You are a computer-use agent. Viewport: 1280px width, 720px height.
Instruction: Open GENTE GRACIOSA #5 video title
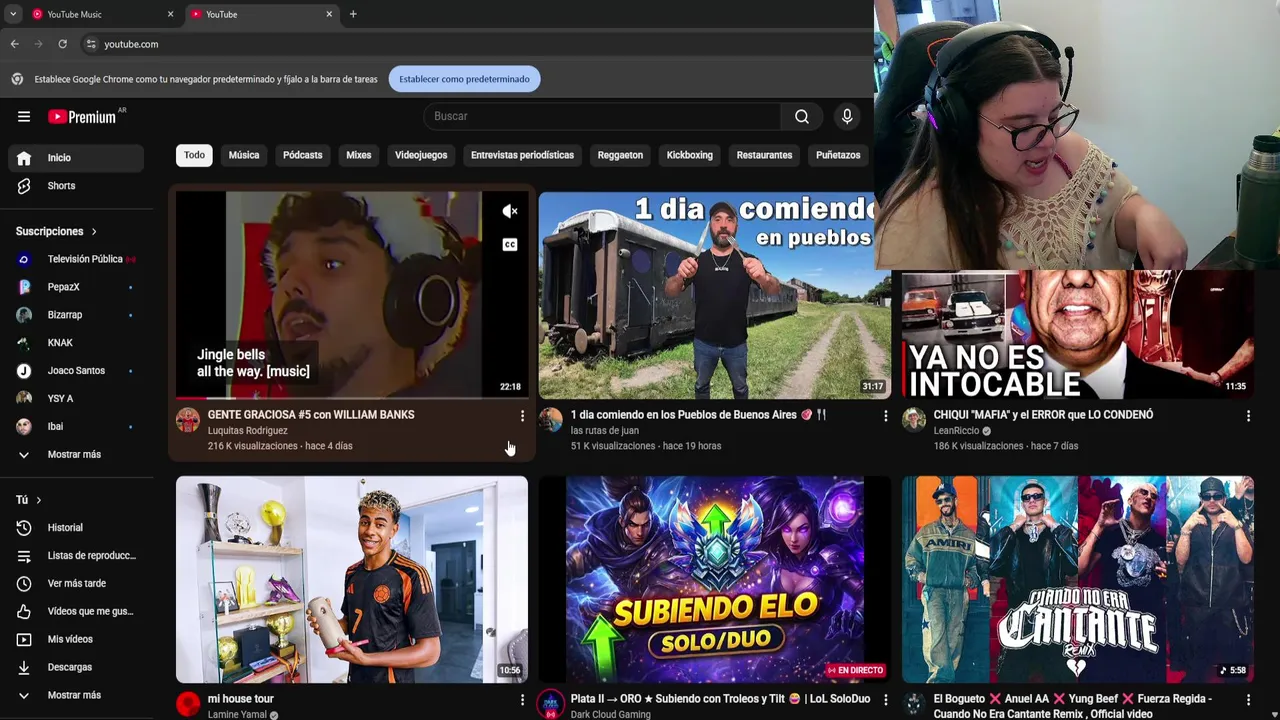click(x=311, y=415)
